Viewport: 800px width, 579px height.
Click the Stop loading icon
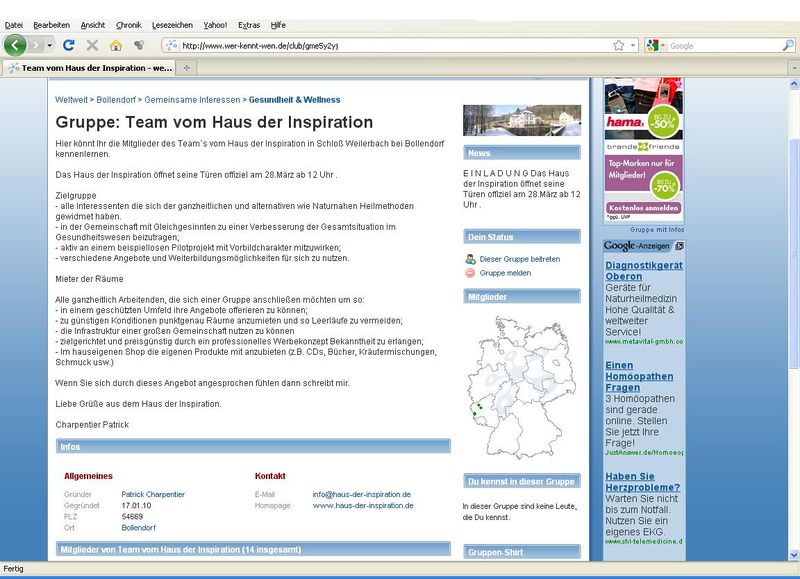pyautogui.click(x=92, y=45)
